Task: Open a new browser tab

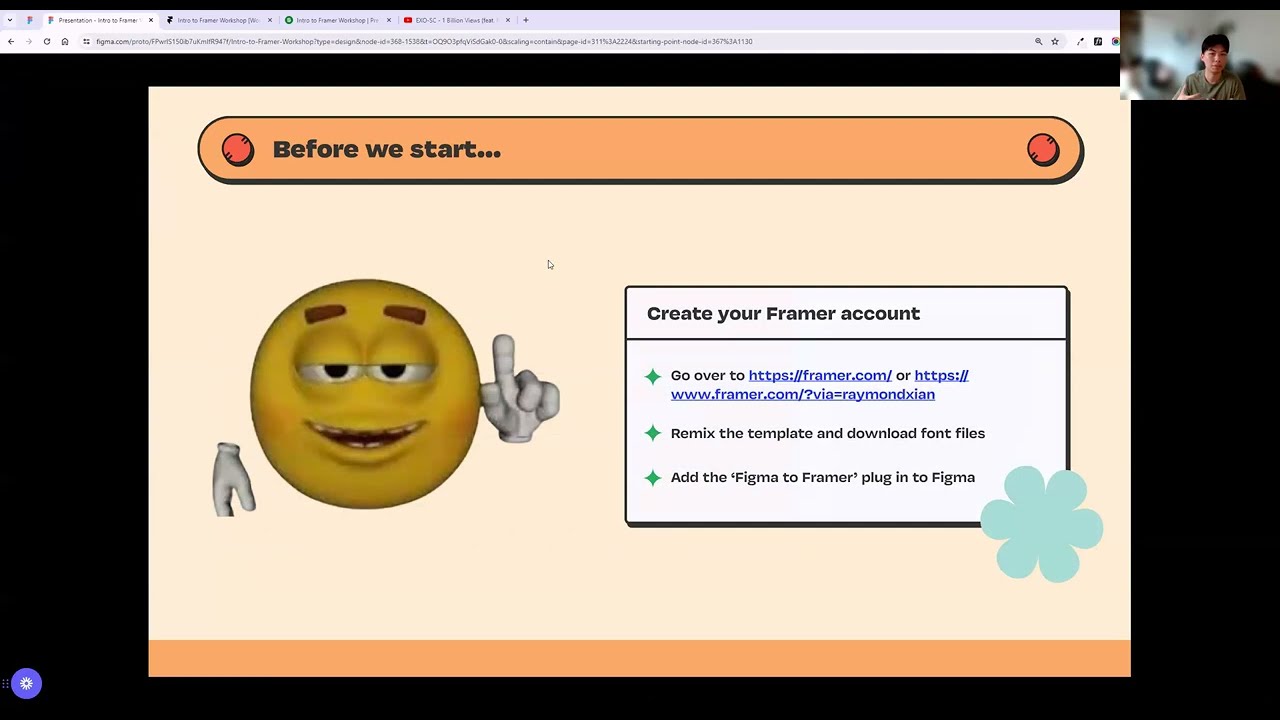Action: (x=526, y=20)
